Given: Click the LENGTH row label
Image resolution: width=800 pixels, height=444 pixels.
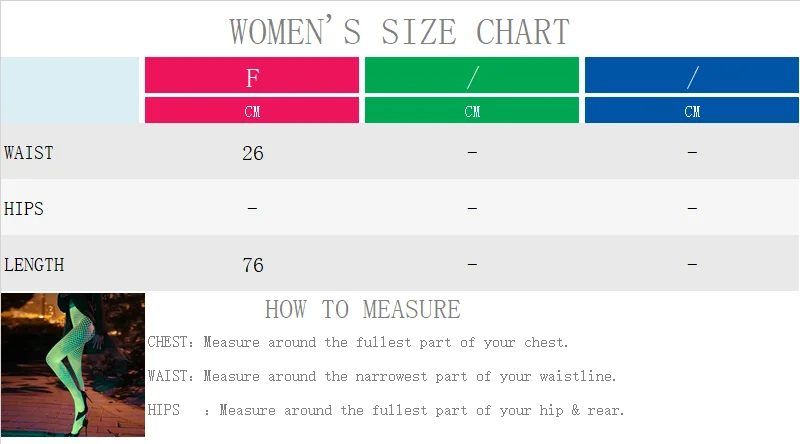Looking at the screenshot, I should tap(34, 265).
